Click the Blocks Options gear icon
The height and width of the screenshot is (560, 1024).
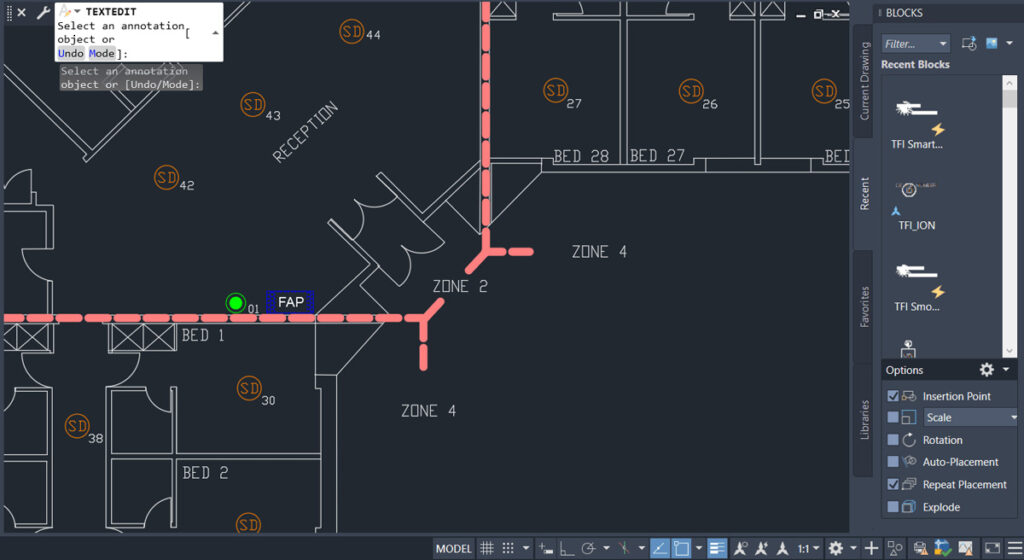tap(986, 370)
